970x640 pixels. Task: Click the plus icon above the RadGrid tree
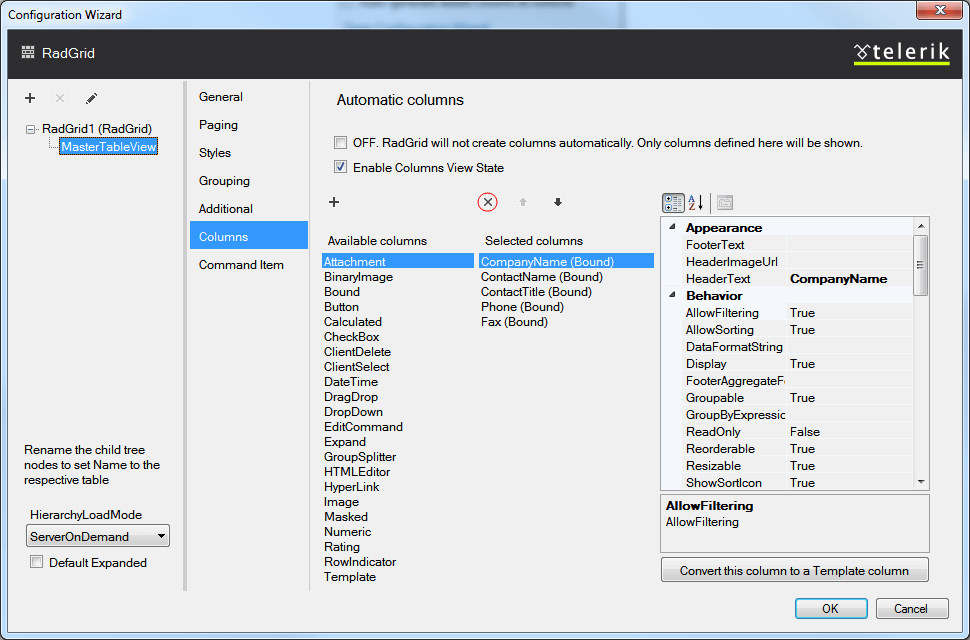[x=30, y=98]
